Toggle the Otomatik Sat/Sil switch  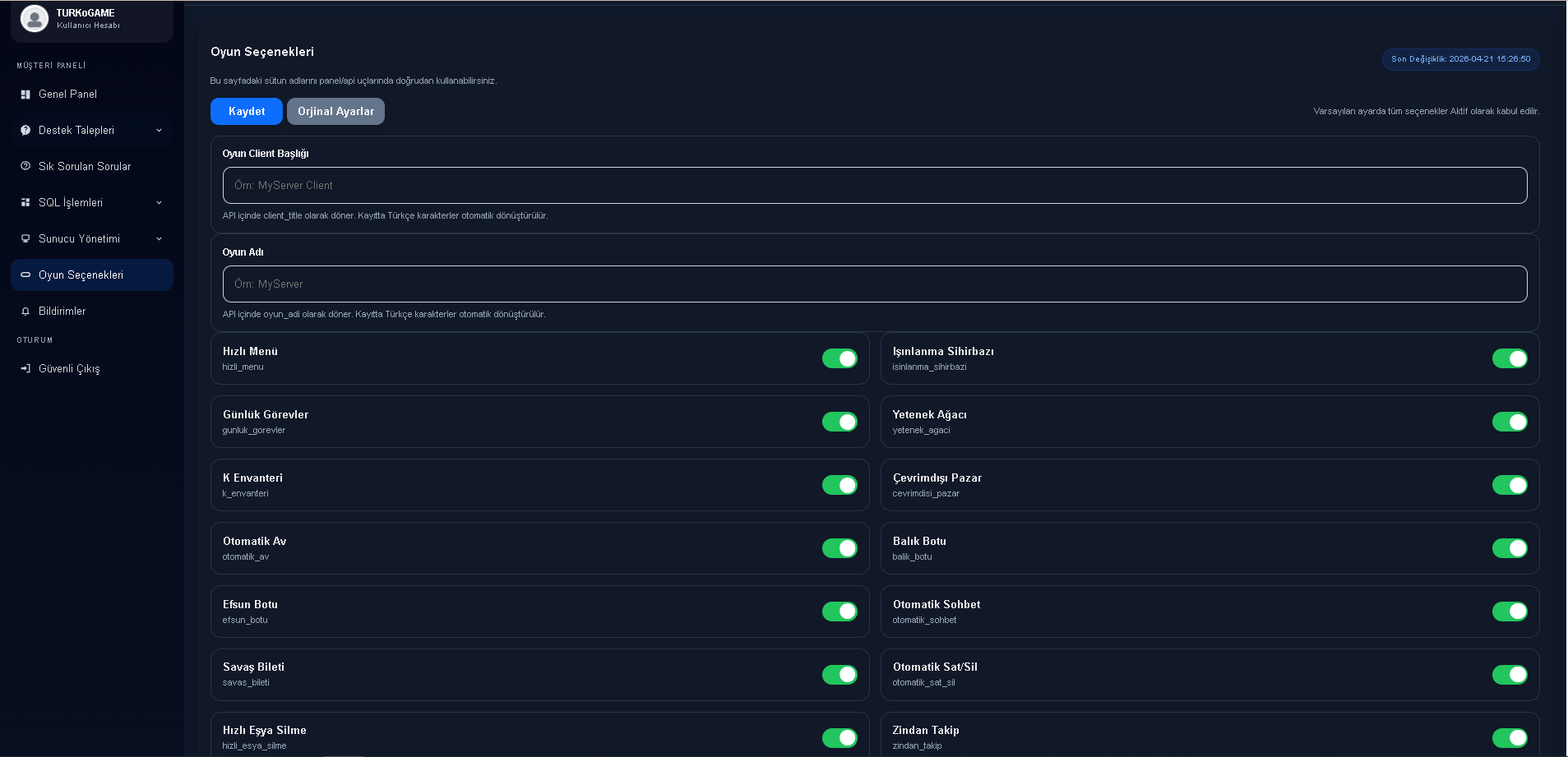coord(1510,675)
